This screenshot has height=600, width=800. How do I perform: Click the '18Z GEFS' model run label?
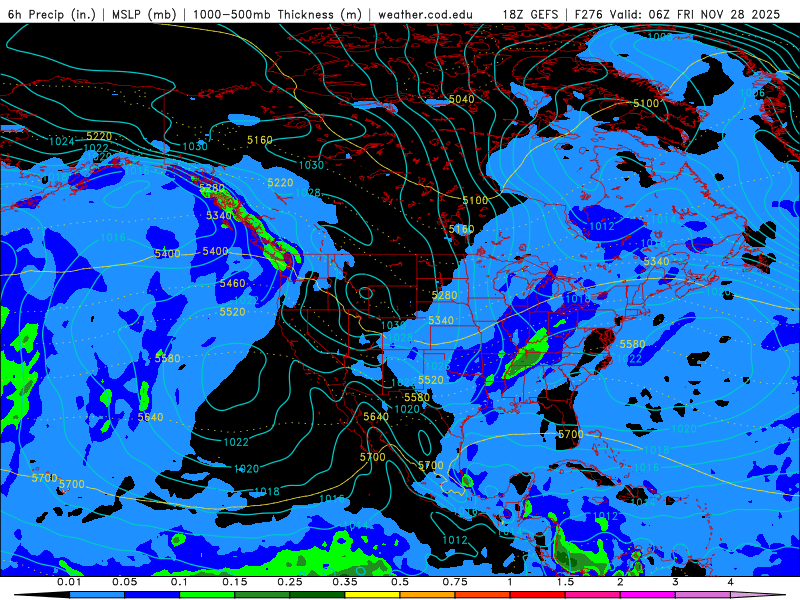tap(531, 14)
